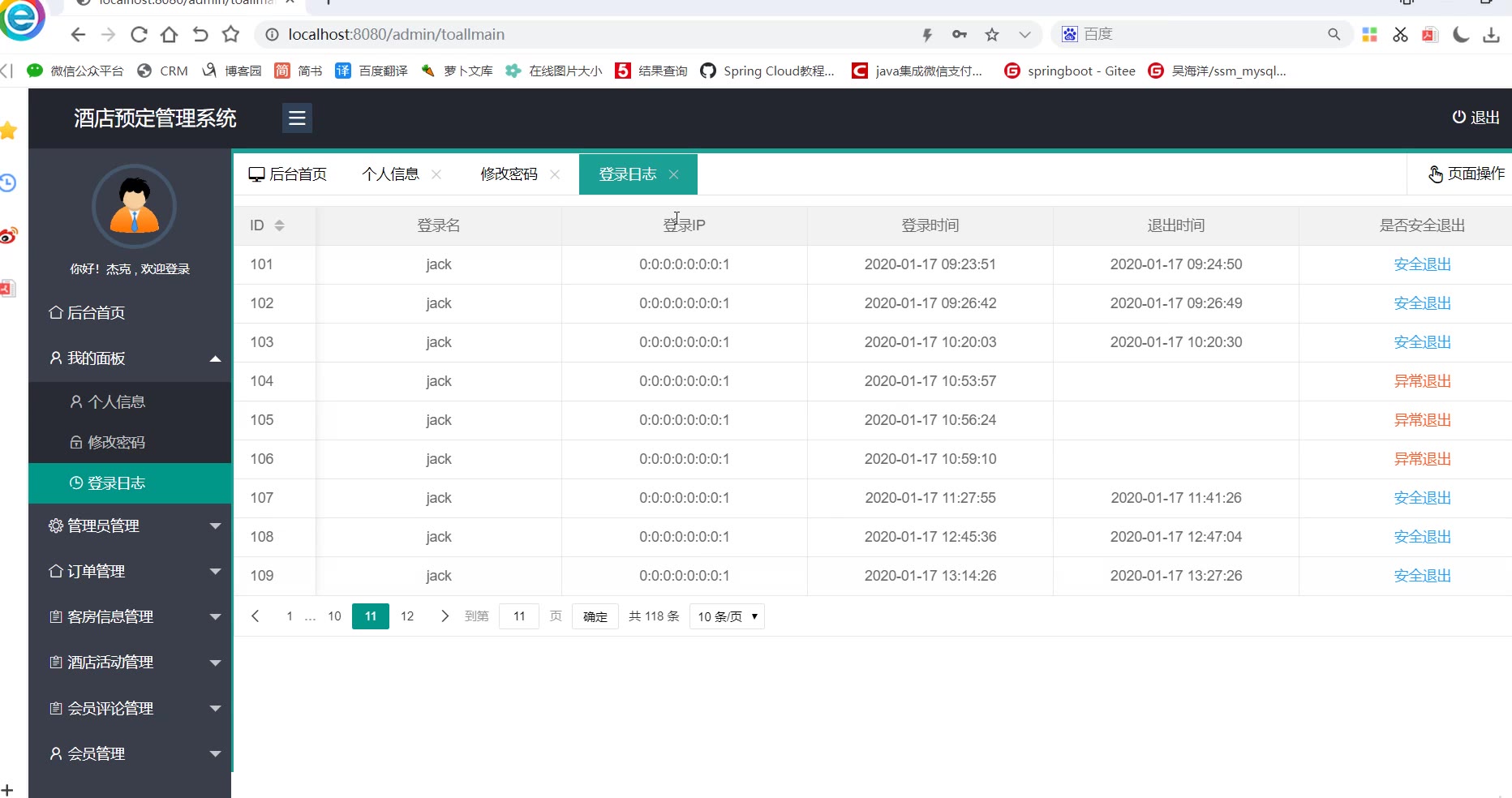Expand the address bar dropdown chevron

point(1024,35)
